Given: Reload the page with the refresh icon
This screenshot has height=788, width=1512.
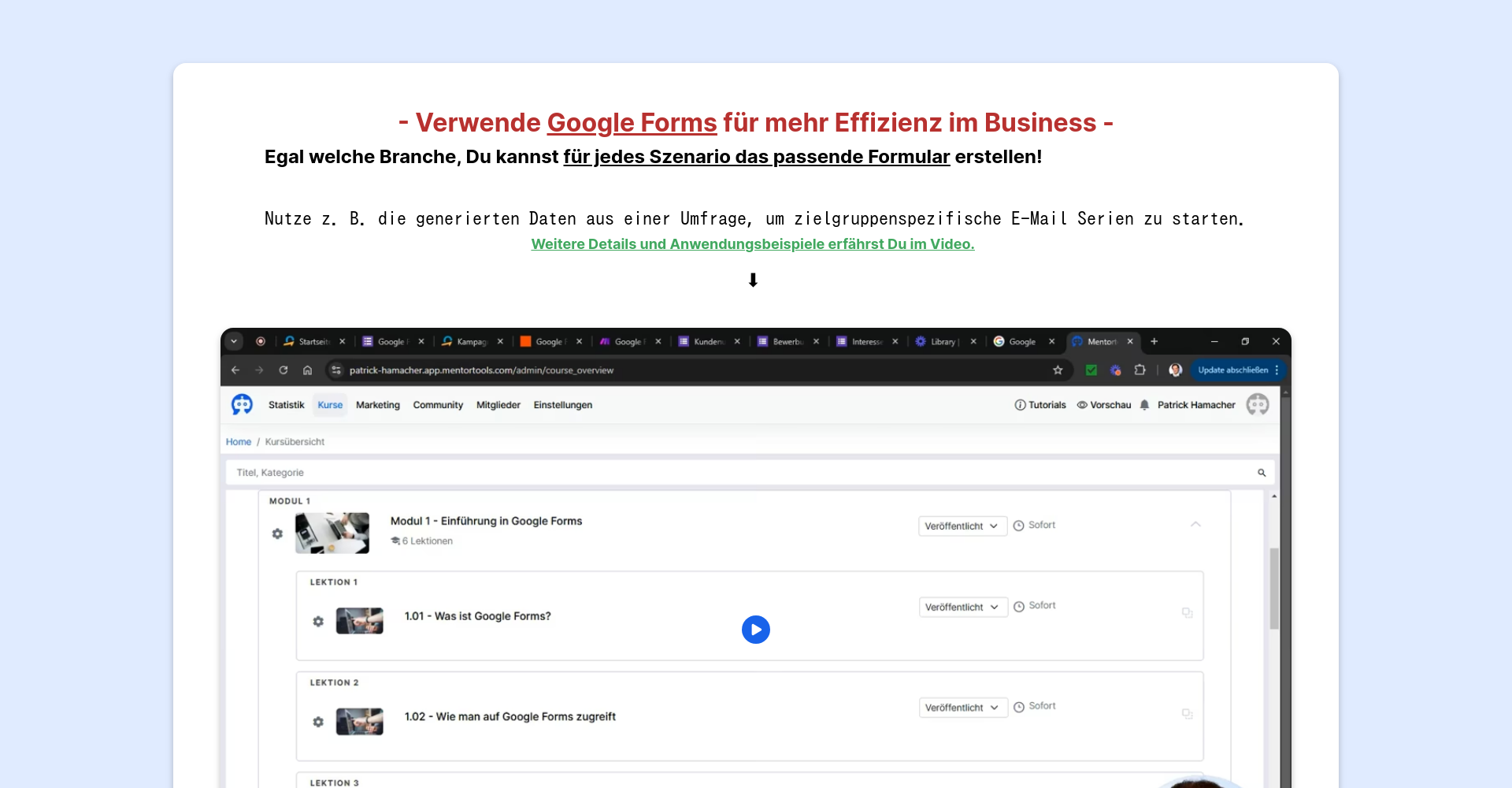Looking at the screenshot, I should (x=283, y=370).
